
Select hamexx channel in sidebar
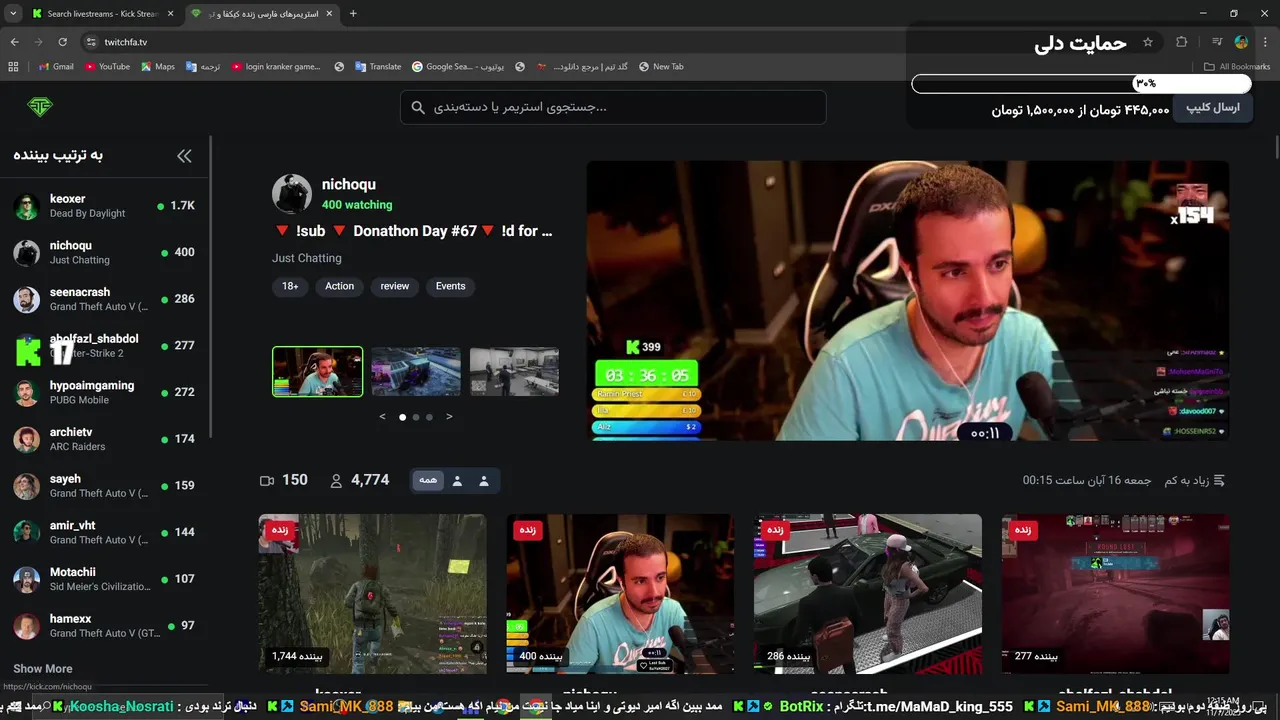tap(105, 626)
